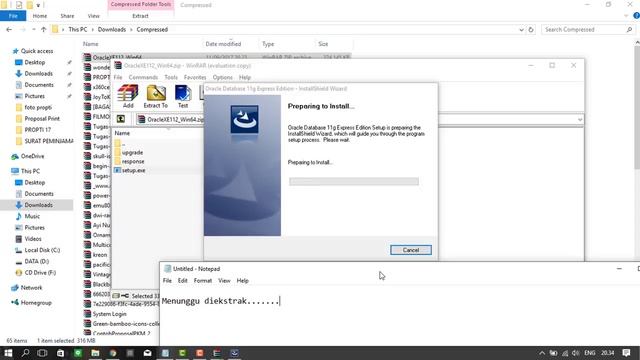The width and height of the screenshot is (640, 360).
Task: Select OneDrive in navigation pane
Action: tap(32, 156)
